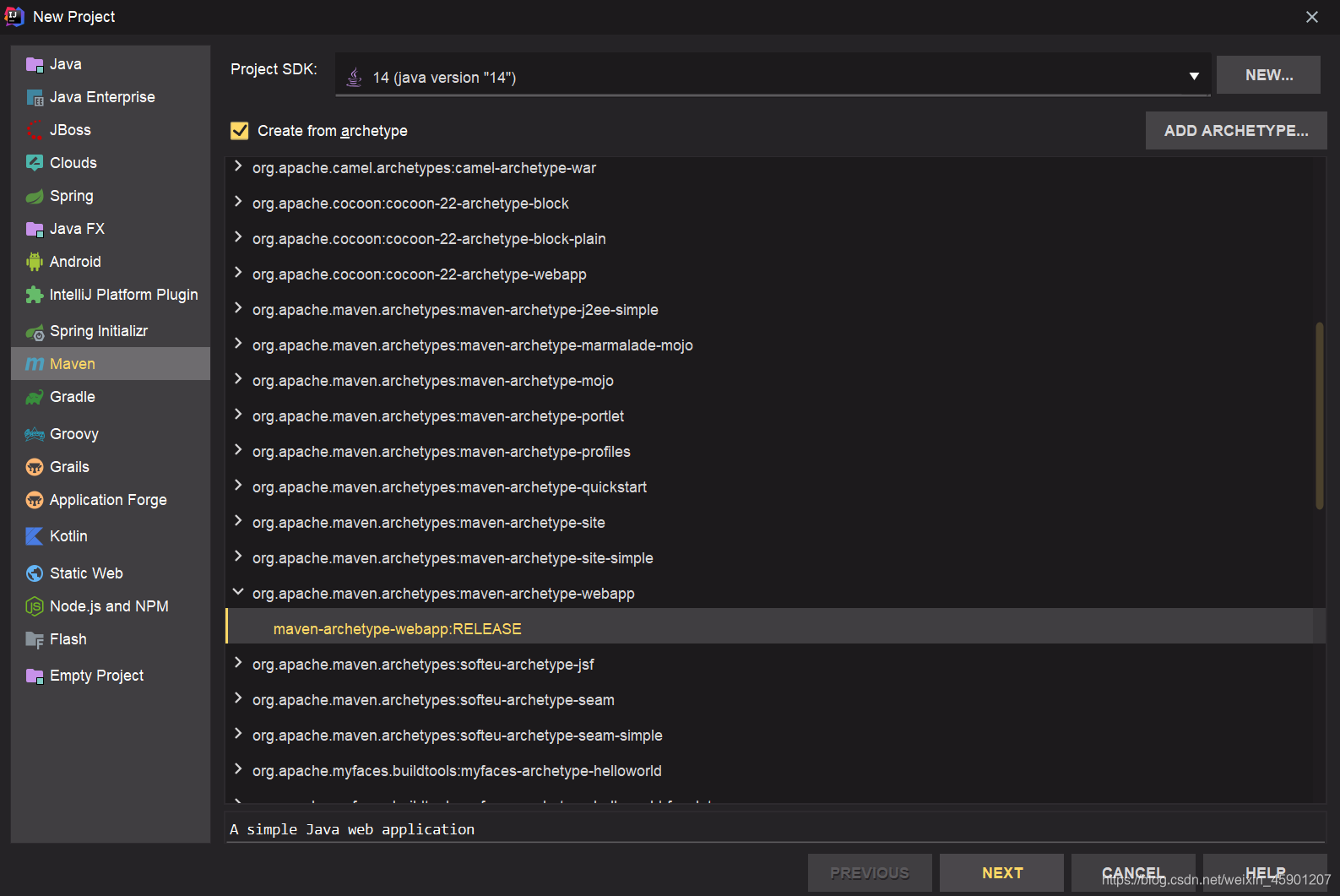The height and width of the screenshot is (896, 1340).
Task: Click the Empty Project folder icon
Action: [35, 676]
